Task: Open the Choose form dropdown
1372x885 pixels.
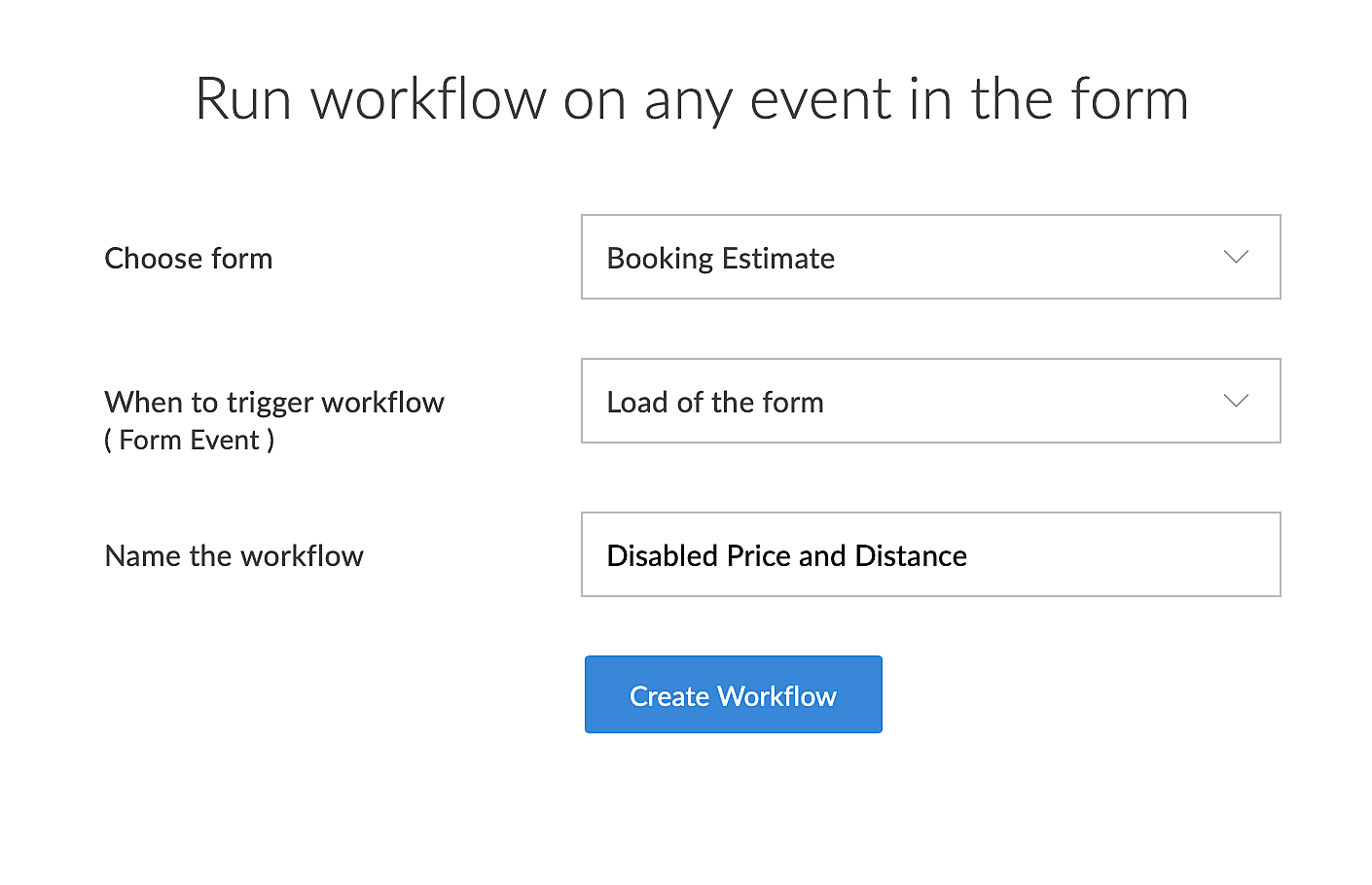Action: (x=929, y=257)
